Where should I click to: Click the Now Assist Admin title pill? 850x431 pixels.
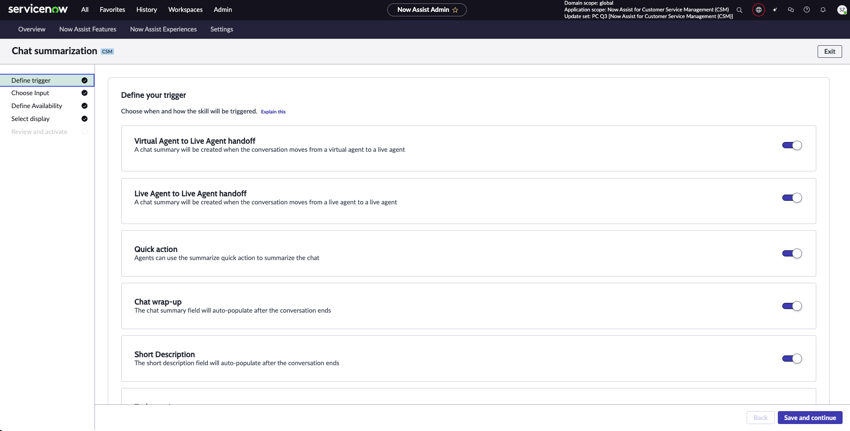pos(427,10)
